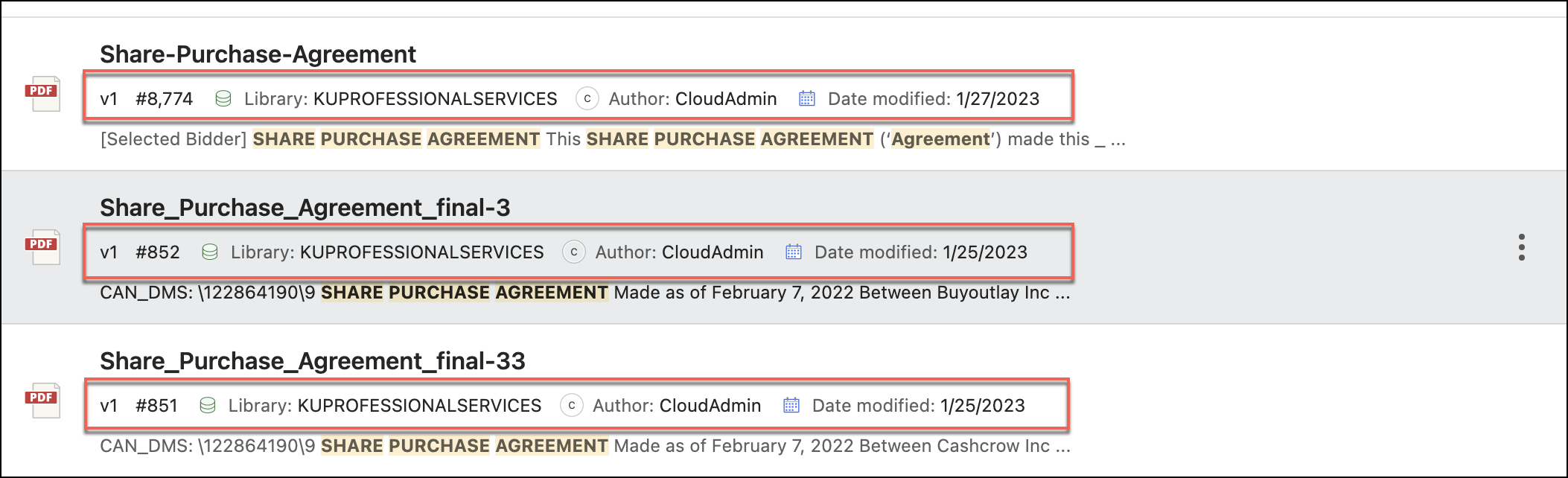Open Share-Purchase-Agreement document title
Image resolution: width=1568 pixels, height=478 pixels.
click(258, 54)
